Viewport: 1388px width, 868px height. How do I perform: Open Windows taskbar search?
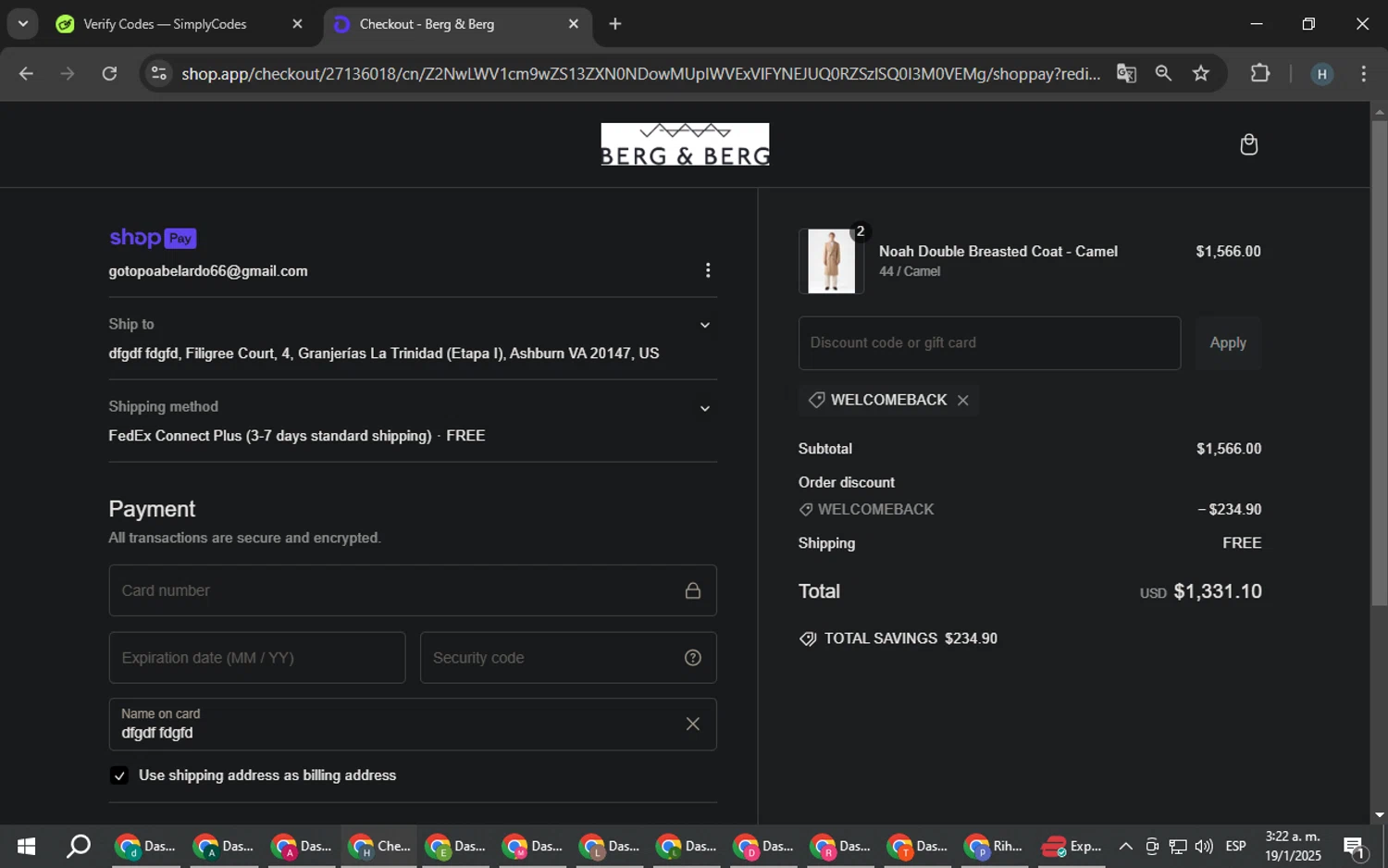click(79, 846)
